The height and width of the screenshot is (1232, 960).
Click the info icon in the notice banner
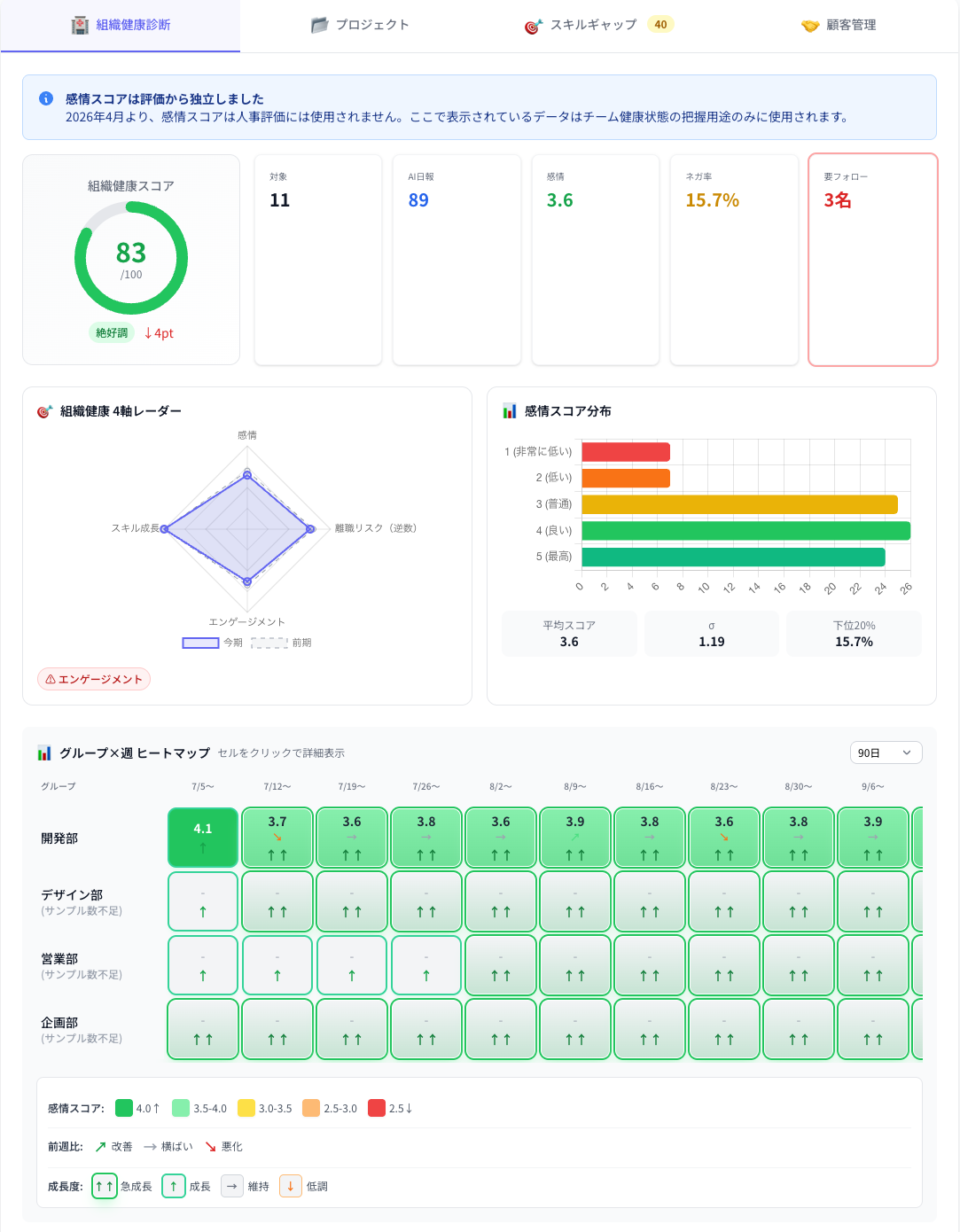[46, 99]
